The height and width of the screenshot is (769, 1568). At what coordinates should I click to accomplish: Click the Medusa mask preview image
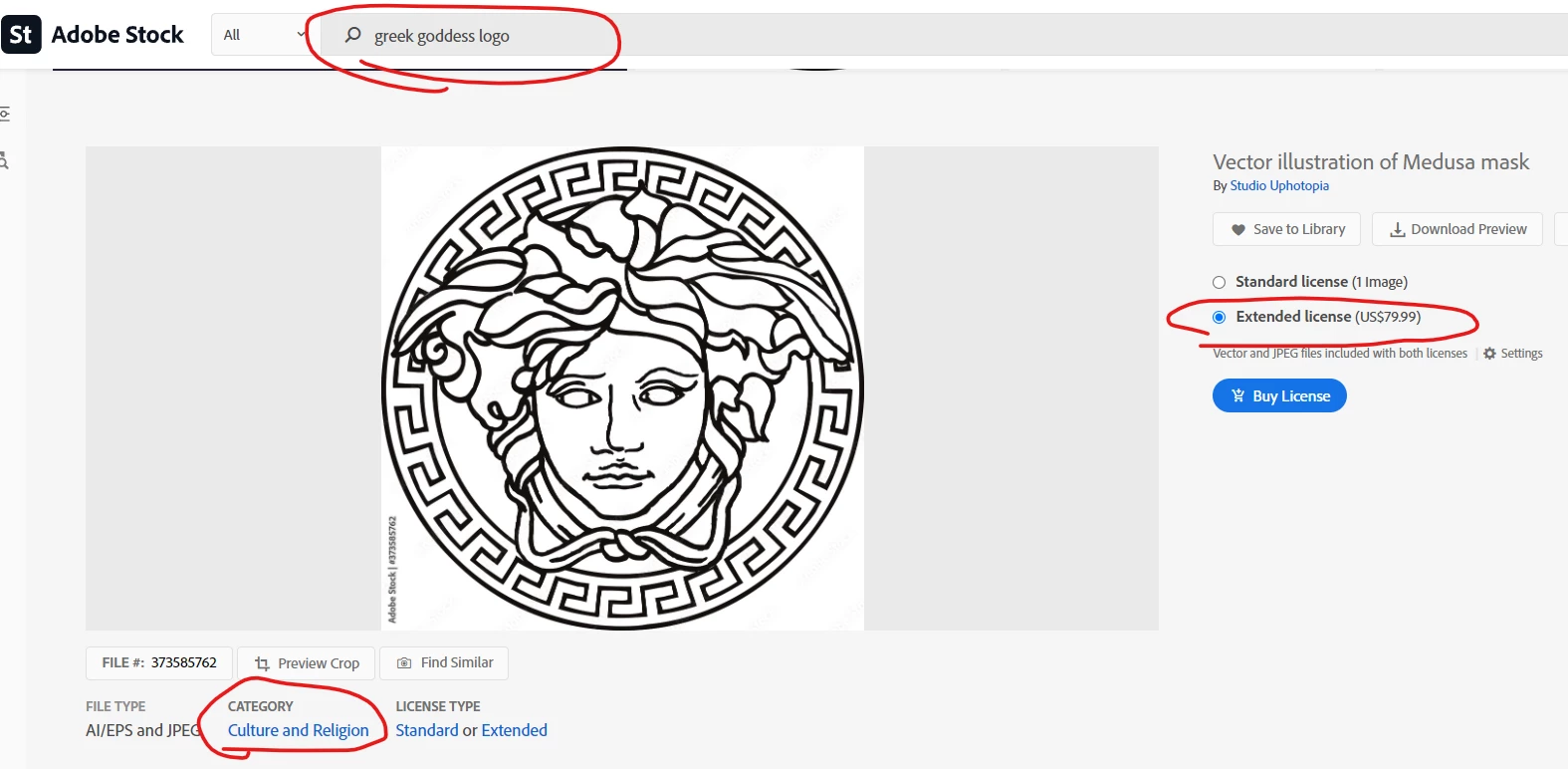click(622, 388)
